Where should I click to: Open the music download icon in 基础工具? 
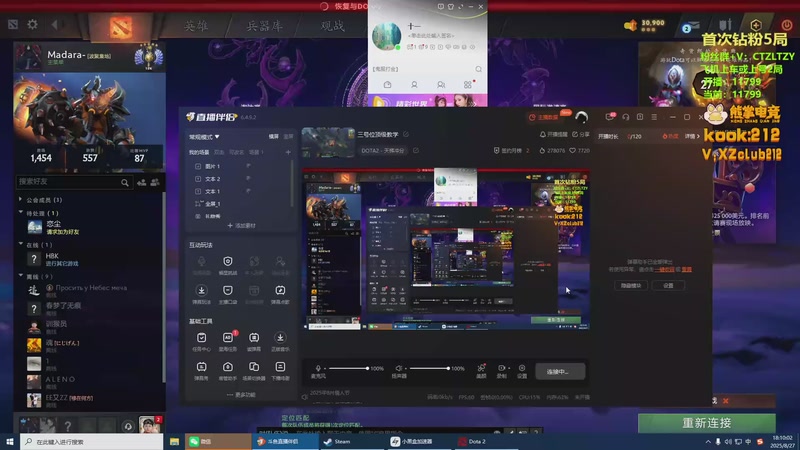pos(280,341)
